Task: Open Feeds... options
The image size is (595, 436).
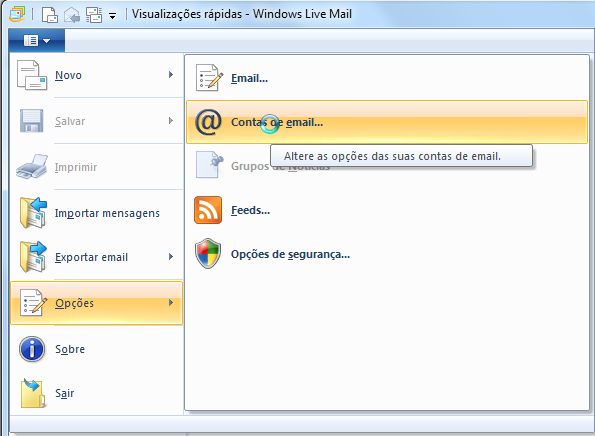Action: tap(387, 210)
